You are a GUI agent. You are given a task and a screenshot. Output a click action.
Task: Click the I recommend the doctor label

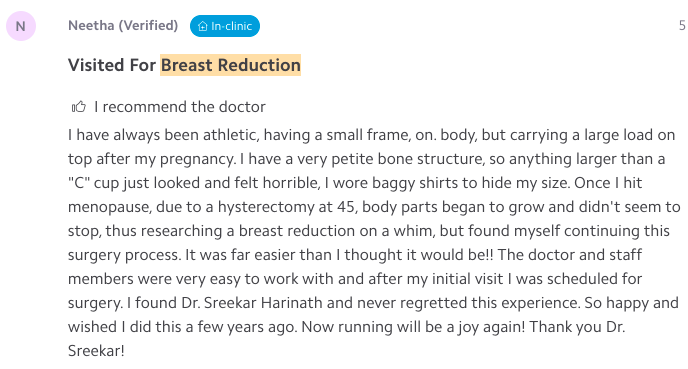180,107
